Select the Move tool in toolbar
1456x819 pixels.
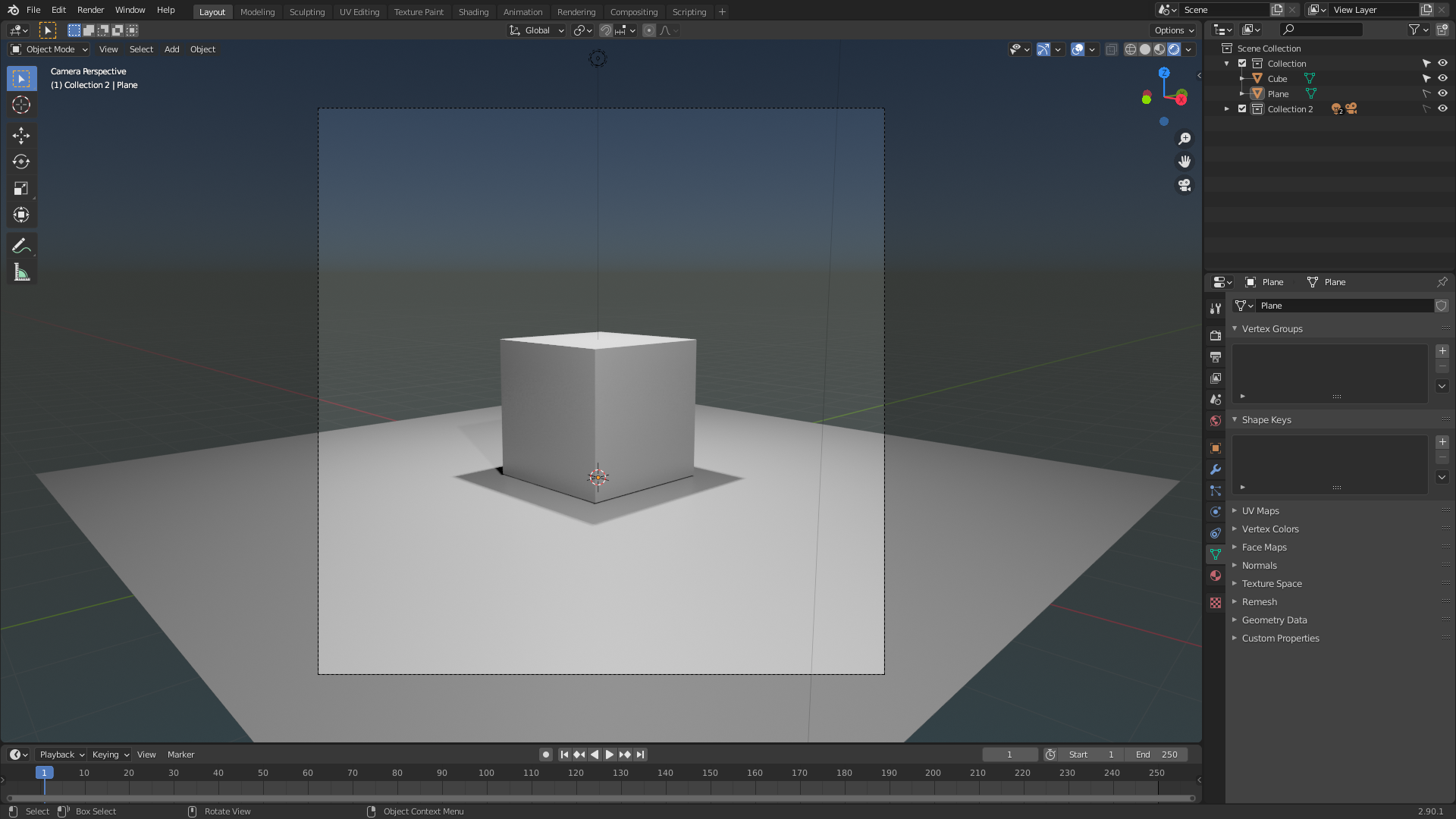click(x=21, y=135)
